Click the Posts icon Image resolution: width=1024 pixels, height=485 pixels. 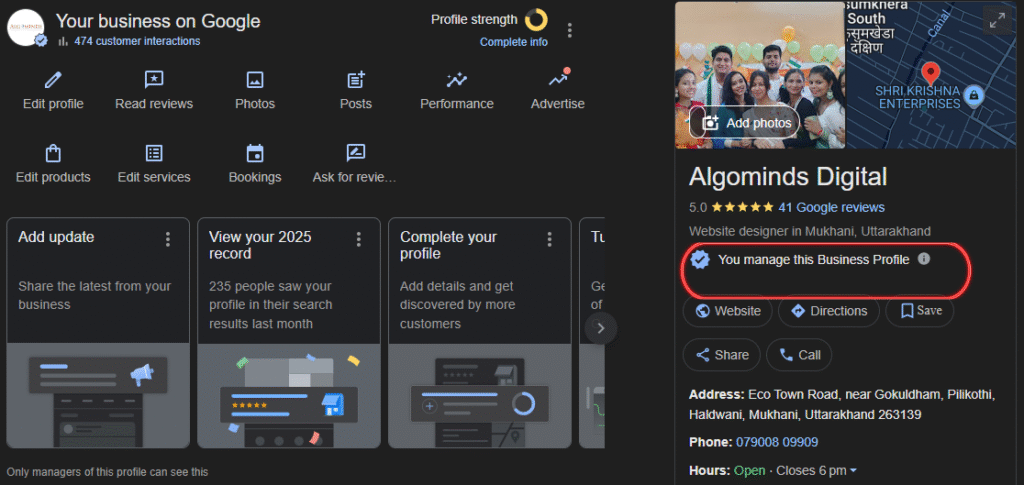[x=355, y=80]
